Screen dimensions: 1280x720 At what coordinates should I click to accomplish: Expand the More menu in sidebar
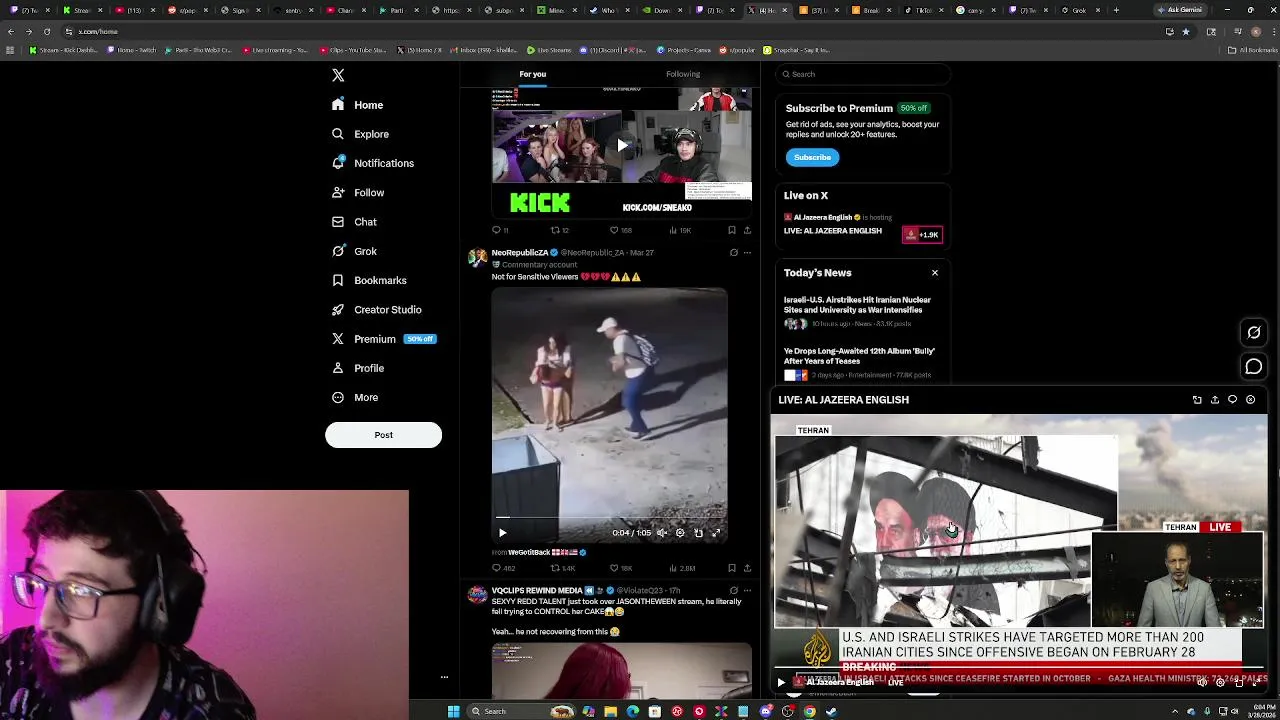(x=355, y=397)
